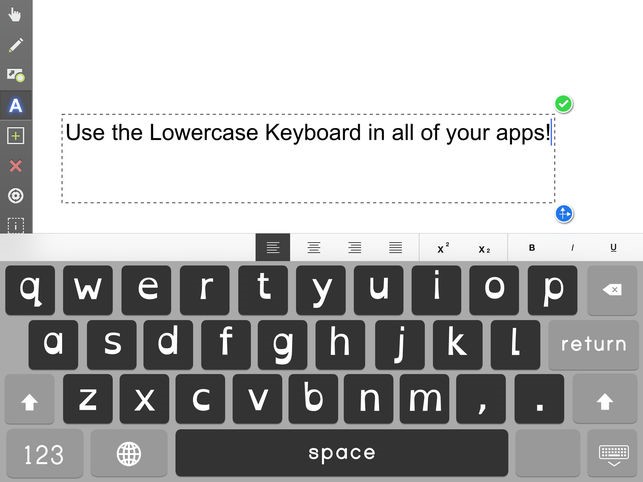Select the text tool A

tap(16, 105)
